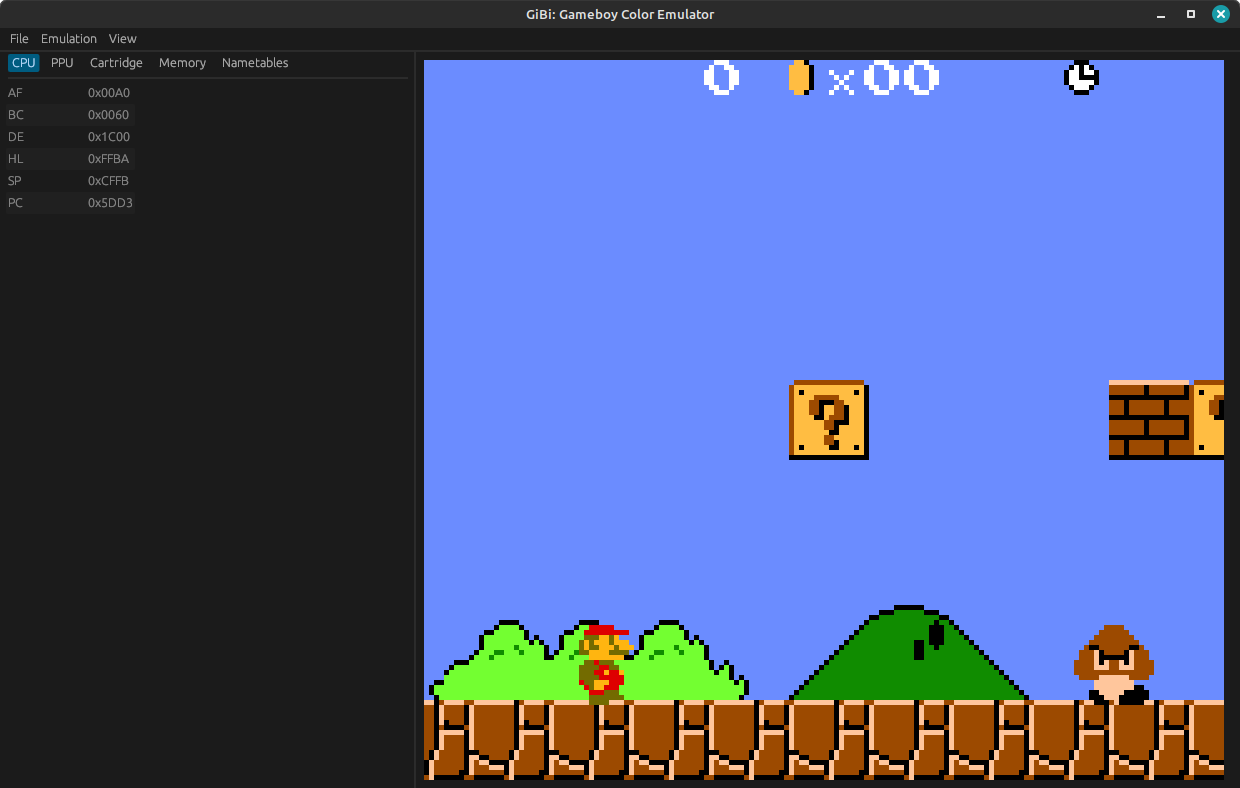Click the HL register label
The width and height of the screenshot is (1240, 788).
coord(15,159)
